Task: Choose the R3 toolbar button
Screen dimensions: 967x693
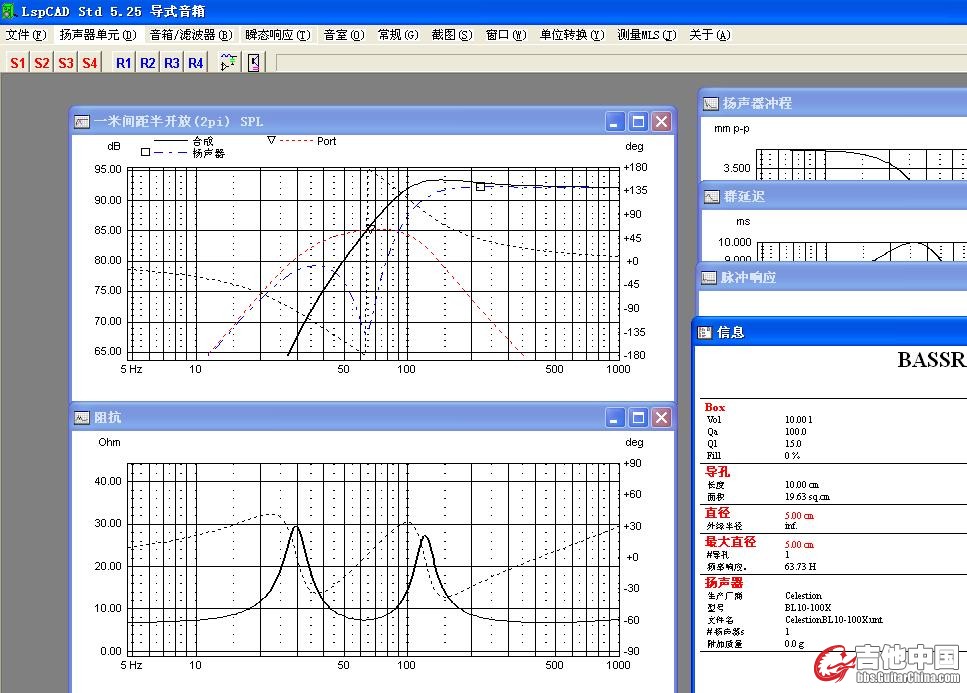Action: [x=171, y=62]
